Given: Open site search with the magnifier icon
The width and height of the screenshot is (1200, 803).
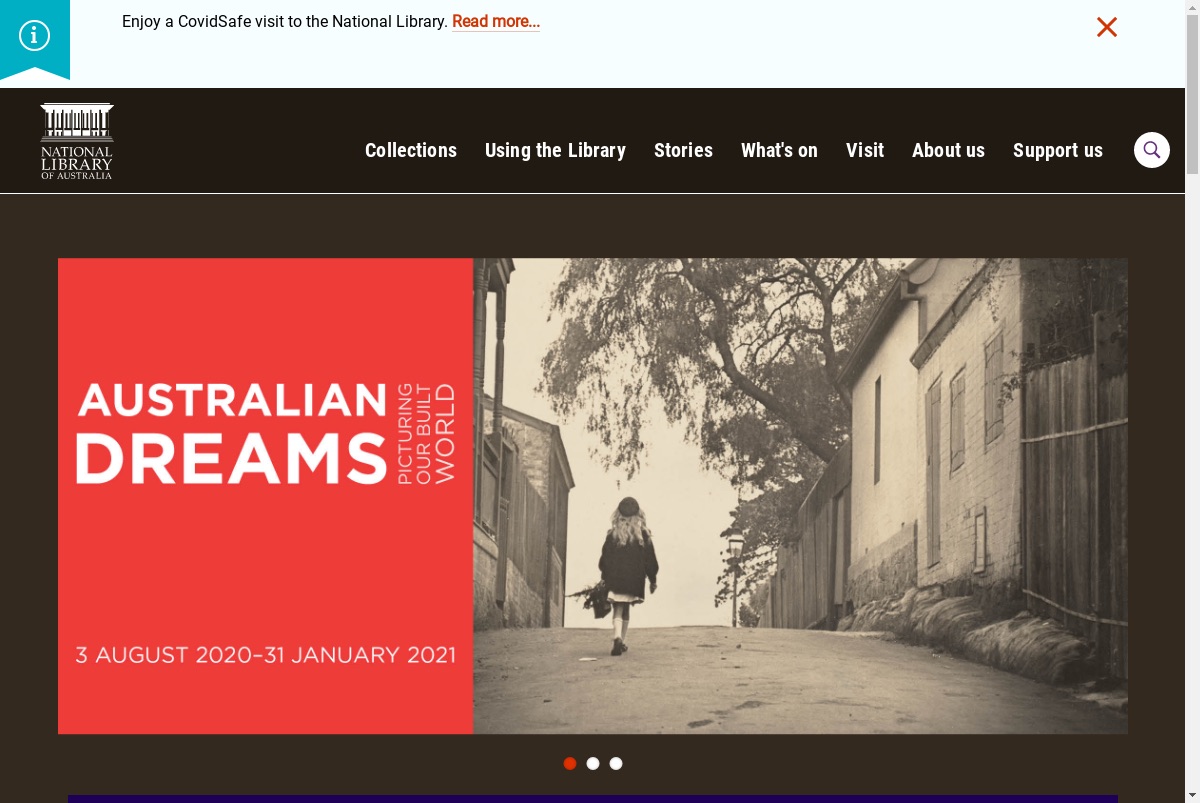Looking at the screenshot, I should click(x=1152, y=150).
